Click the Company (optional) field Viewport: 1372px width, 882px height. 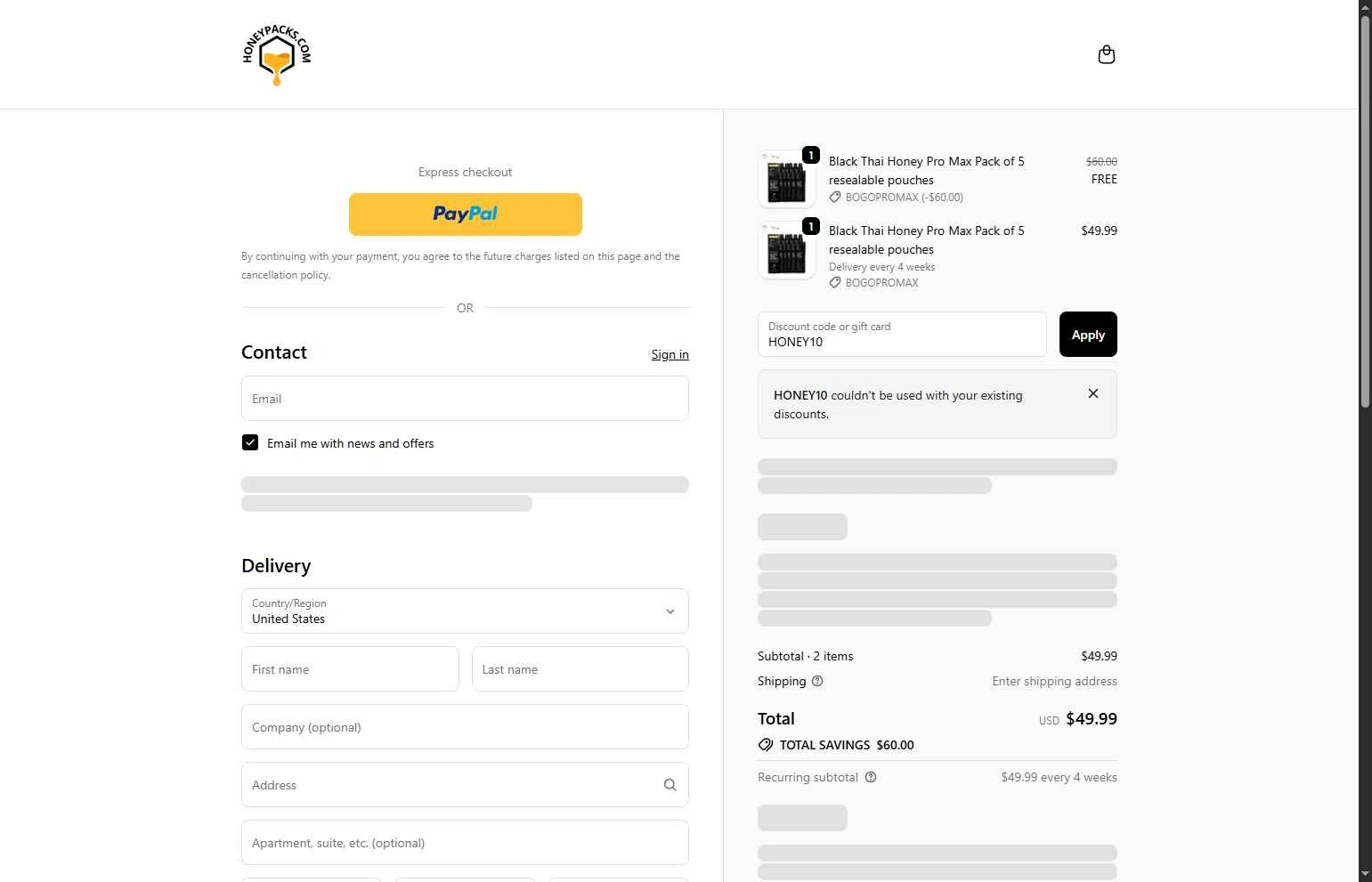[x=465, y=726]
